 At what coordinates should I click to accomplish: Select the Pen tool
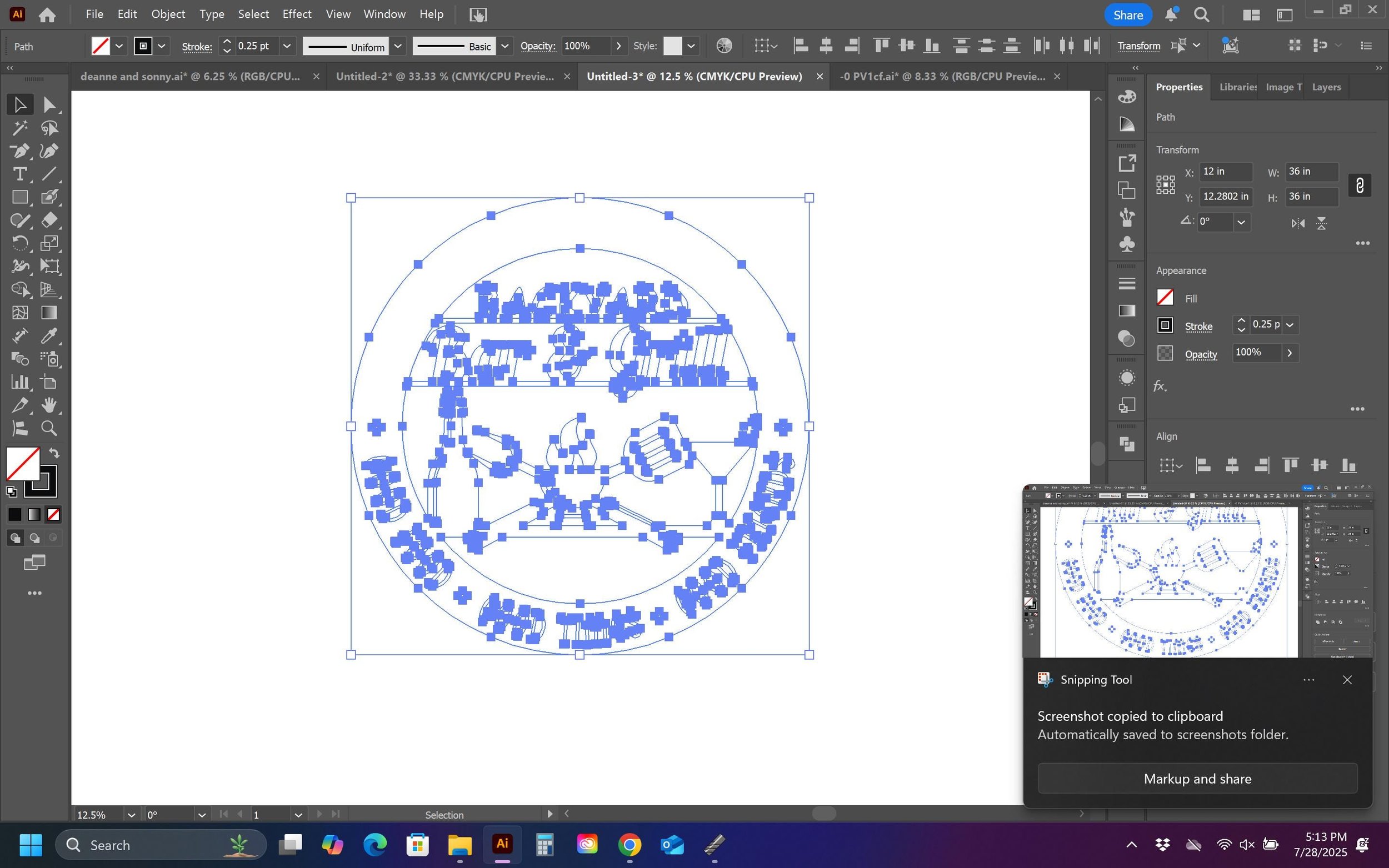(19, 151)
